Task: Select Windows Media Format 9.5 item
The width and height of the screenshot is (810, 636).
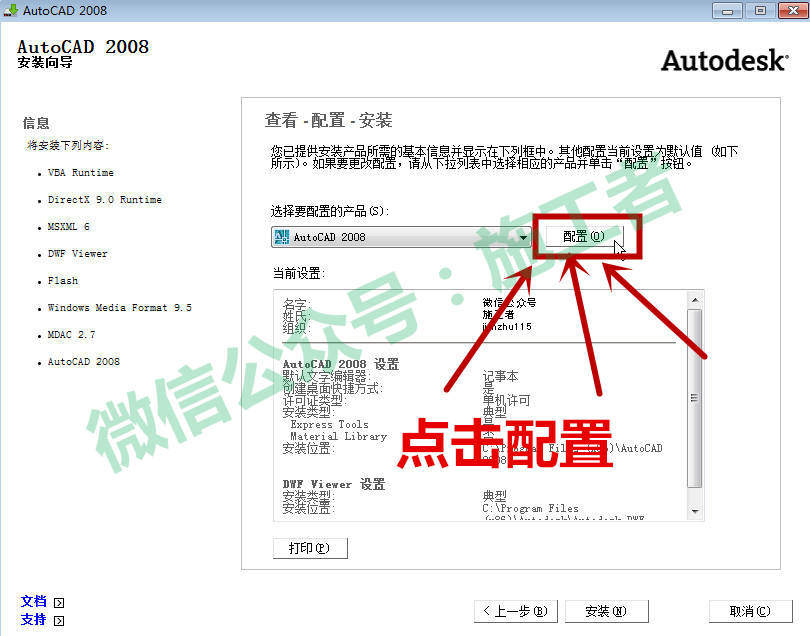Action: coord(120,308)
